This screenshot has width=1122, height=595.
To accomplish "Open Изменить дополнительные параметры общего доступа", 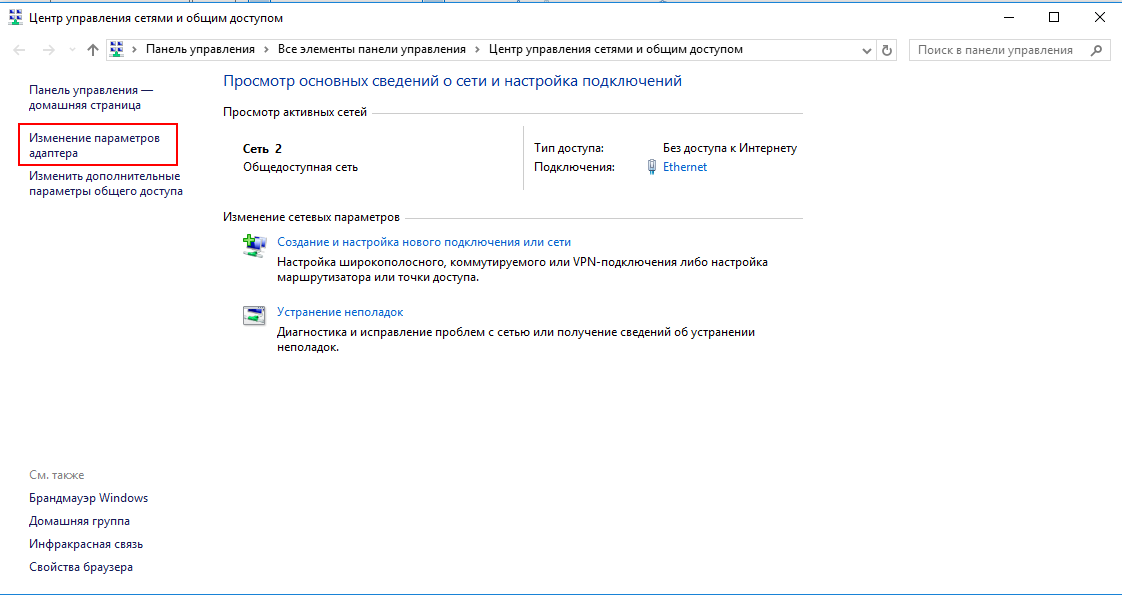I will click(x=105, y=183).
